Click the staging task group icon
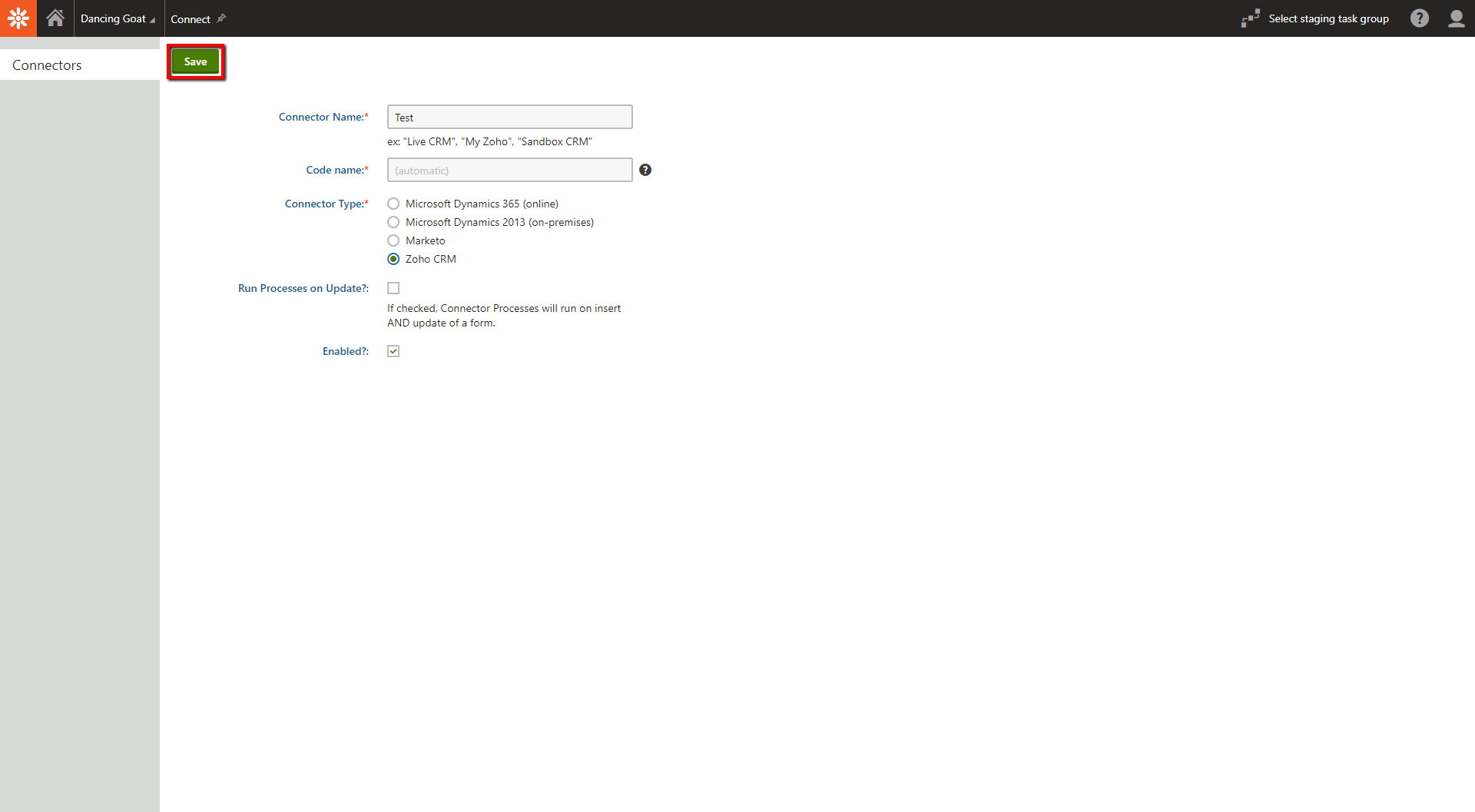1475x812 pixels. (1251, 18)
